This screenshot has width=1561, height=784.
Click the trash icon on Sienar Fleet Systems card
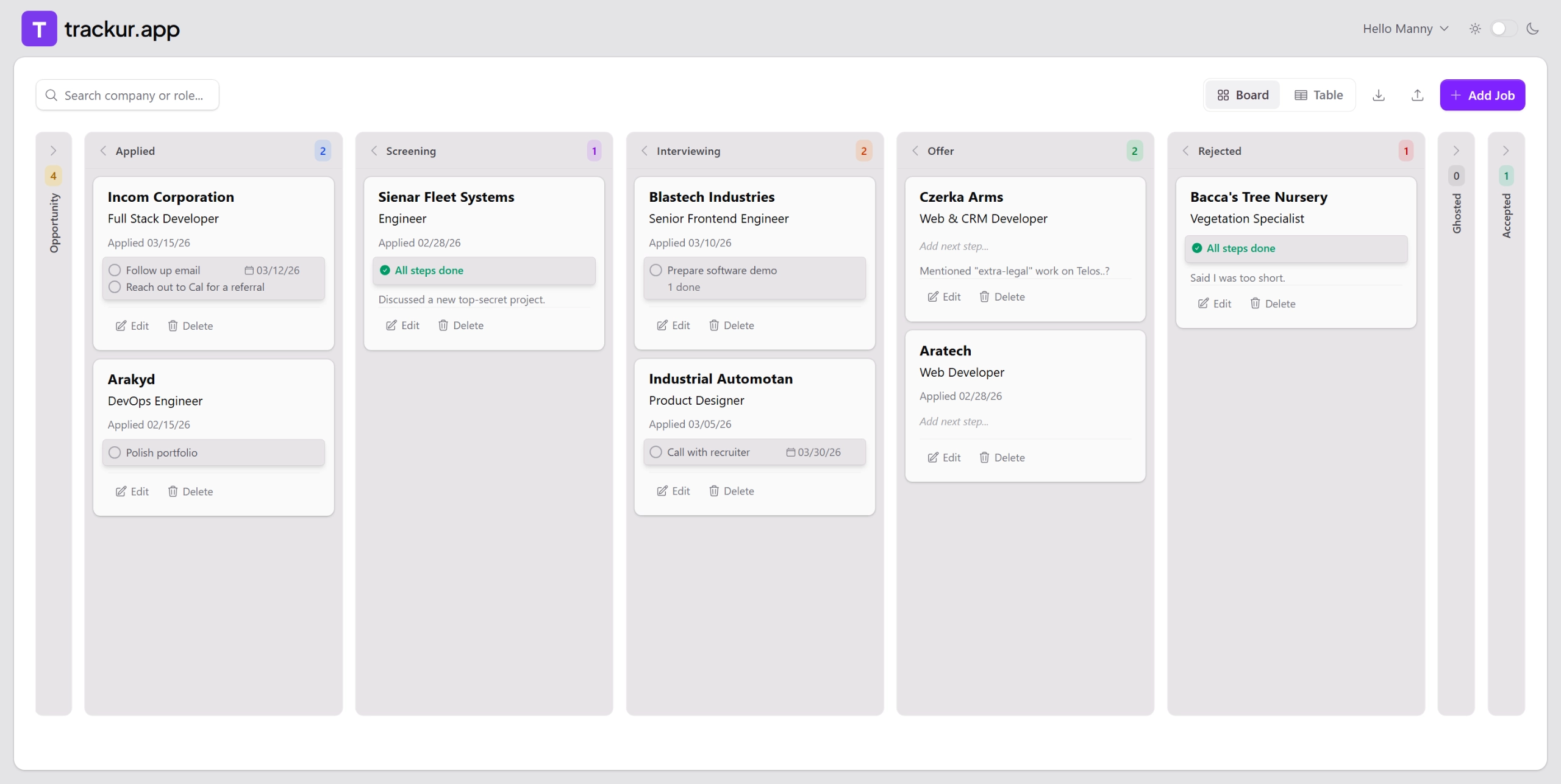[x=443, y=325]
